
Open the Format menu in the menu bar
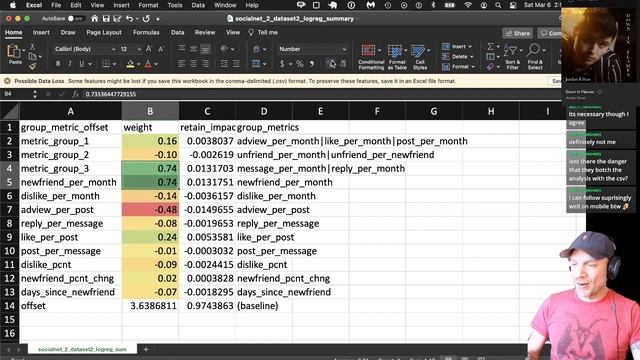click(148, 5)
